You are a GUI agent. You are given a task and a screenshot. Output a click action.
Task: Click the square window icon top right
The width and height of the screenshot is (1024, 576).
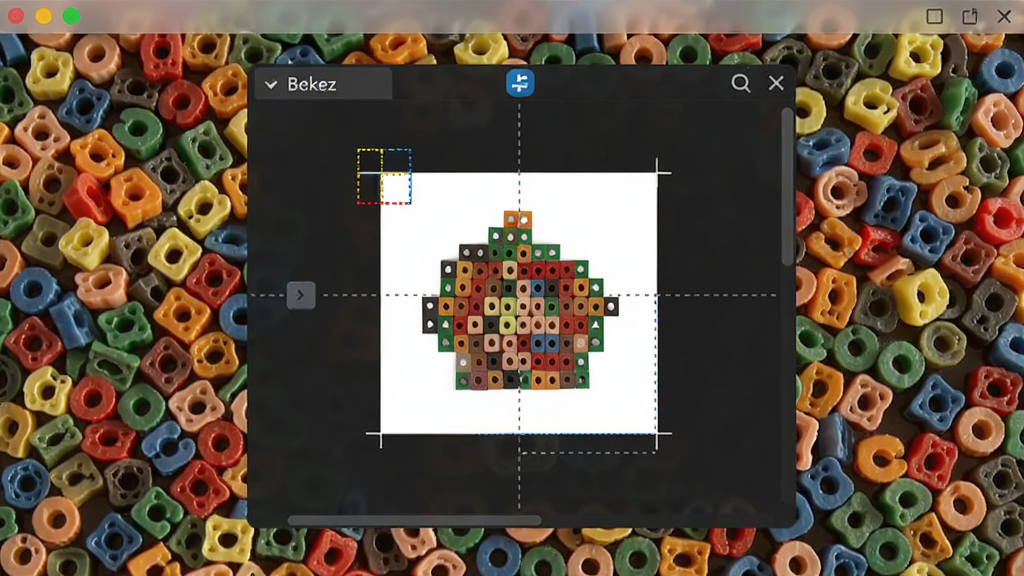[935, 16]
